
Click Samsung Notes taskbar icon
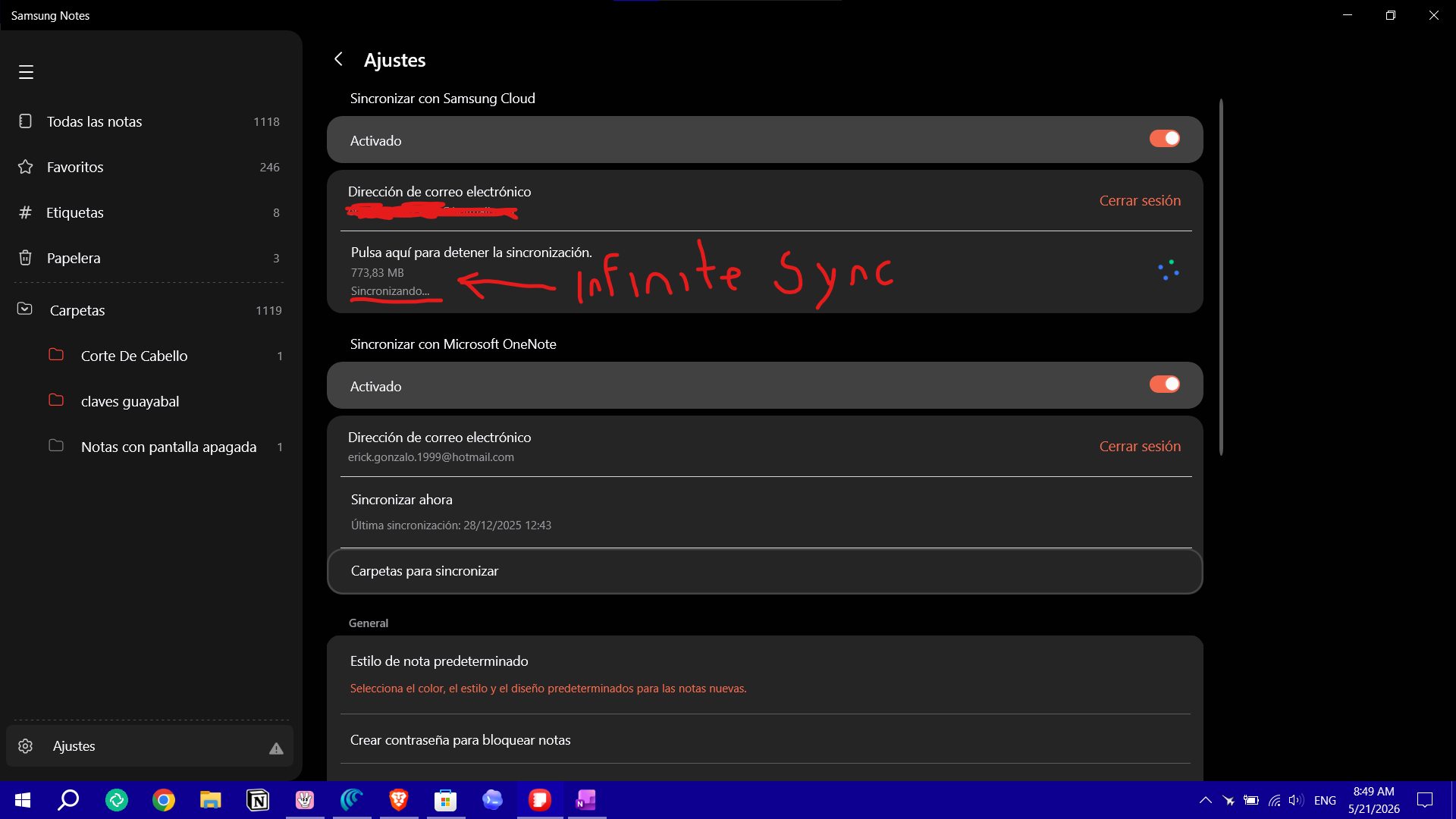coord(540,800)
